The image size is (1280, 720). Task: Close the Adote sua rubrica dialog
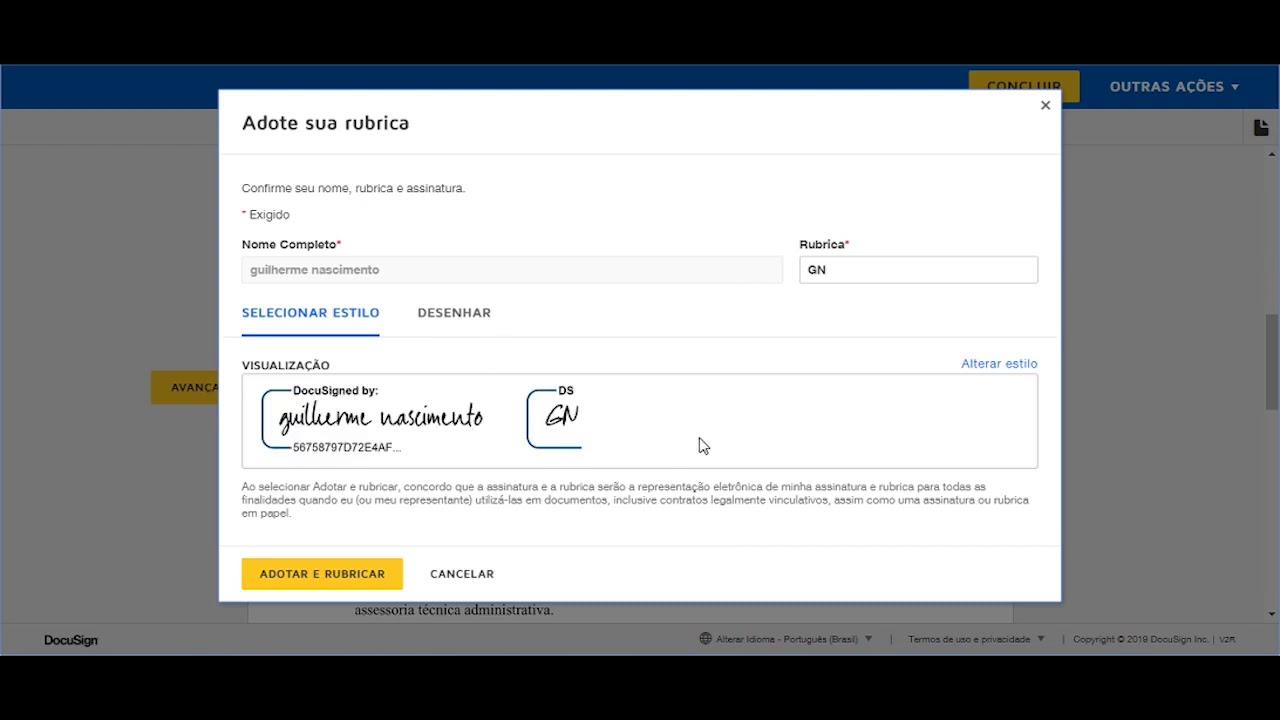[x=1045, y=105]
